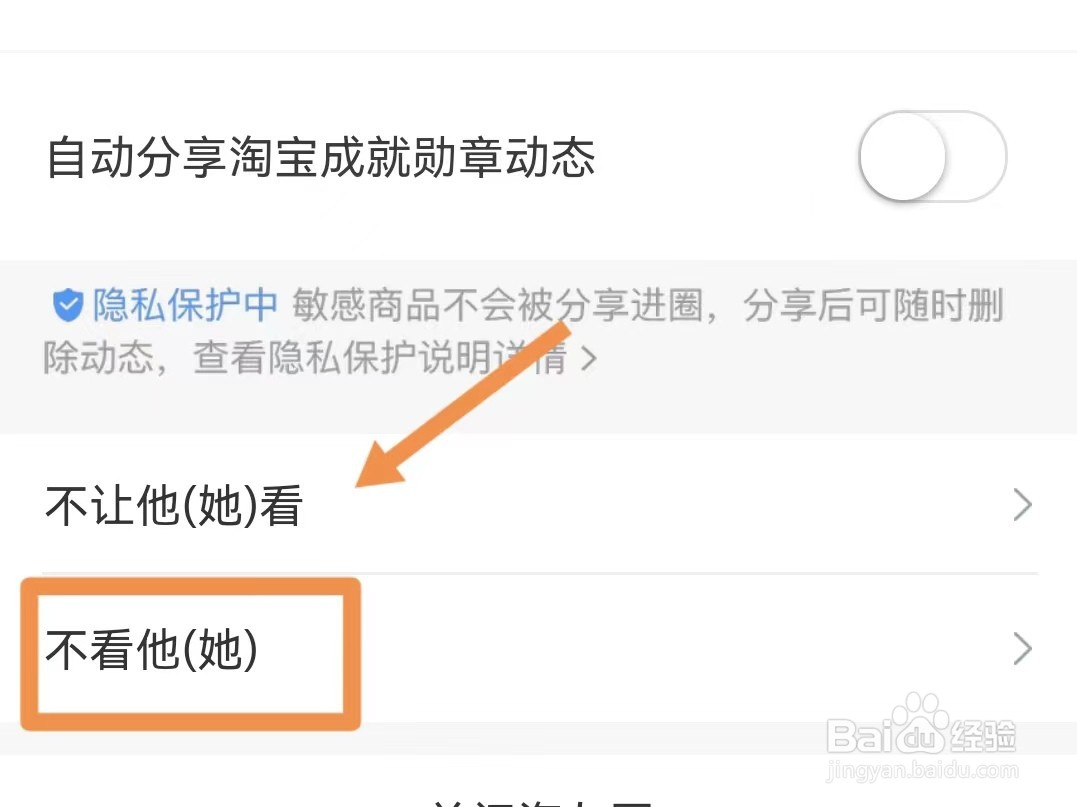This screenshot has height=807, width=1077.
Task: Expand 不让他(她)看 via its right chevron
Action: [x=1023, y=505]
